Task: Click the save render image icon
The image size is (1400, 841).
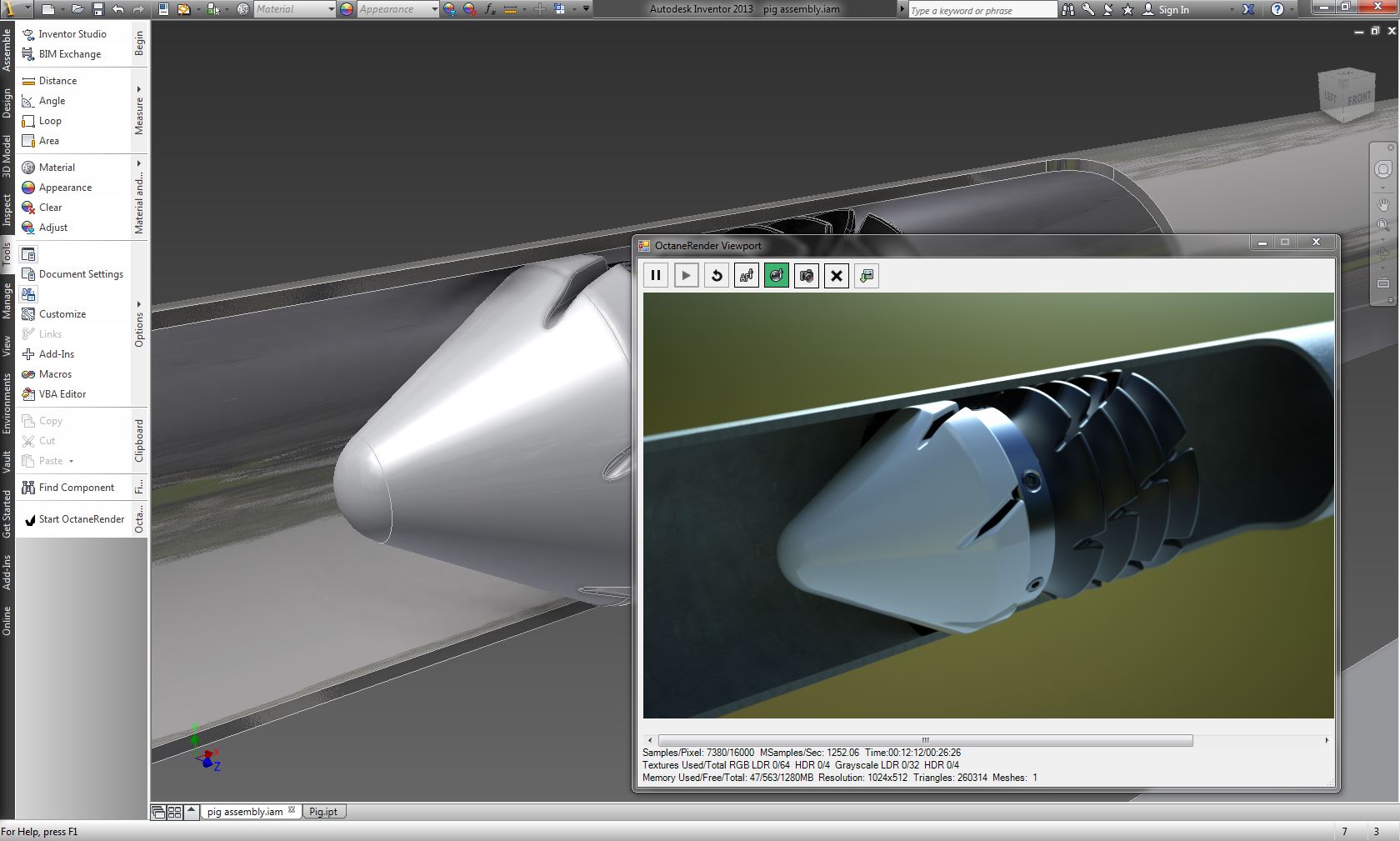Action: (x=867, y=276)
